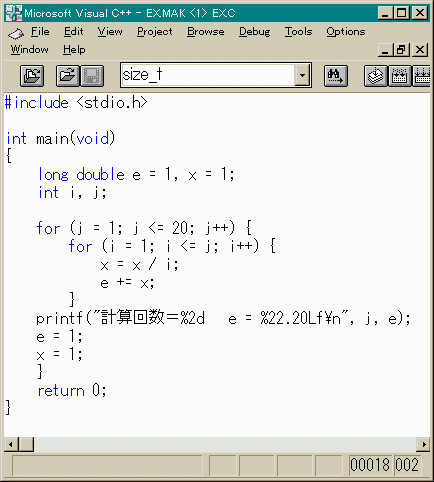Click the Open file folder icon
Viewport: 434px width, 482px height.
point(68,76)
